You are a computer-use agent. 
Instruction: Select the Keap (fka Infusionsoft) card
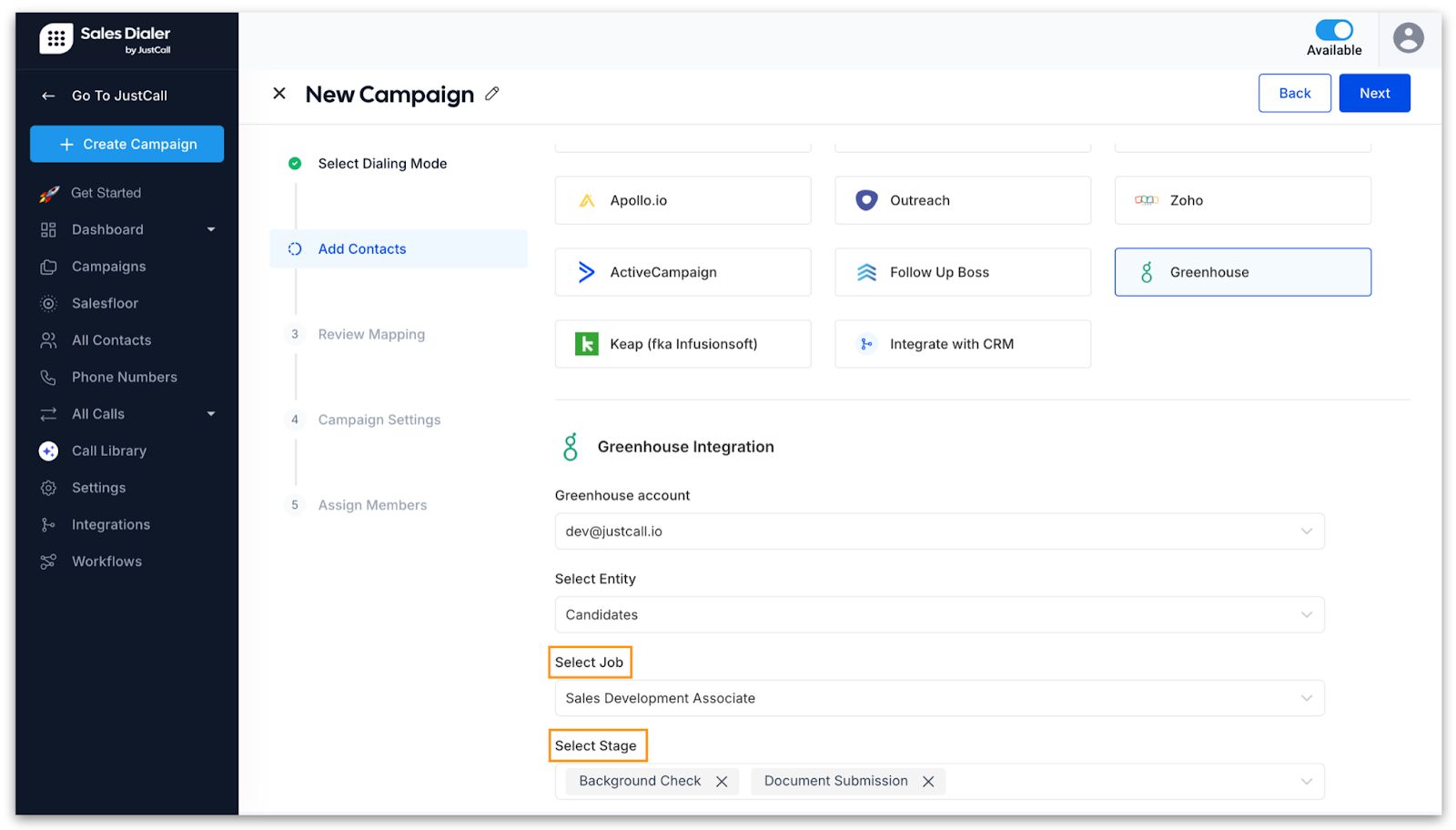(x=682, y=344)
